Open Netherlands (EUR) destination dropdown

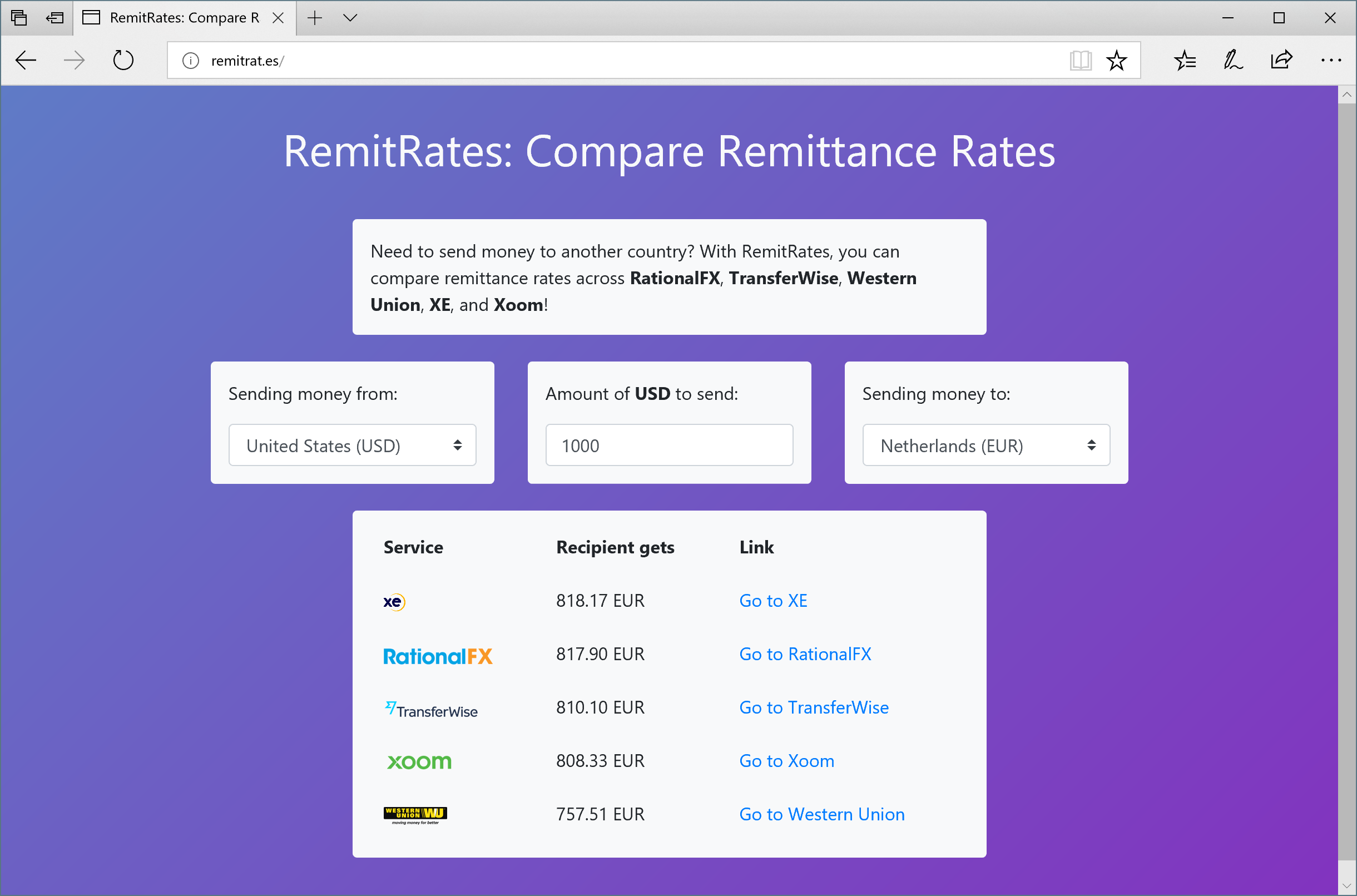[x=985, y=445]
